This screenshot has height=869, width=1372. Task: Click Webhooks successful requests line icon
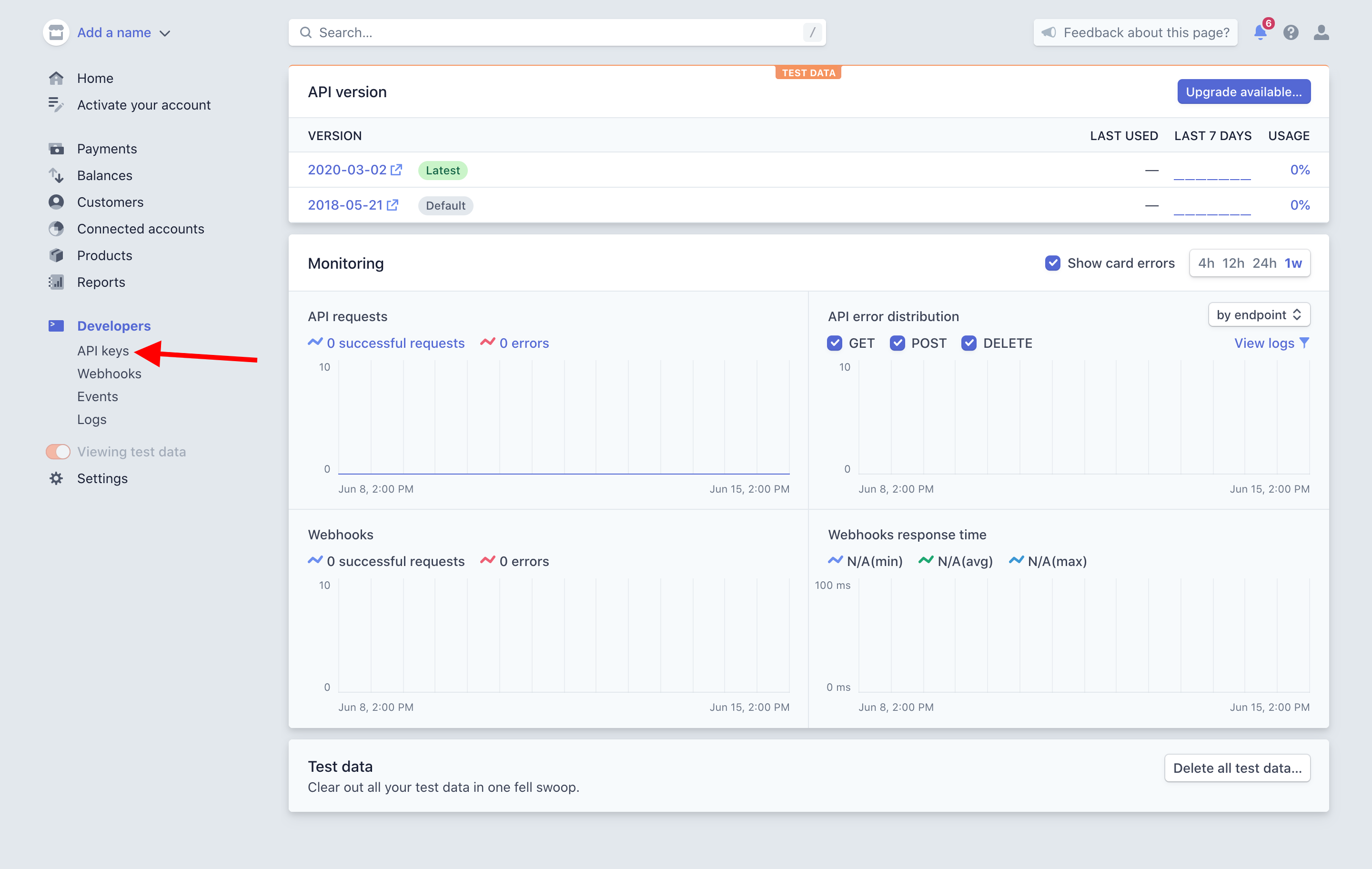click(315, 561)
